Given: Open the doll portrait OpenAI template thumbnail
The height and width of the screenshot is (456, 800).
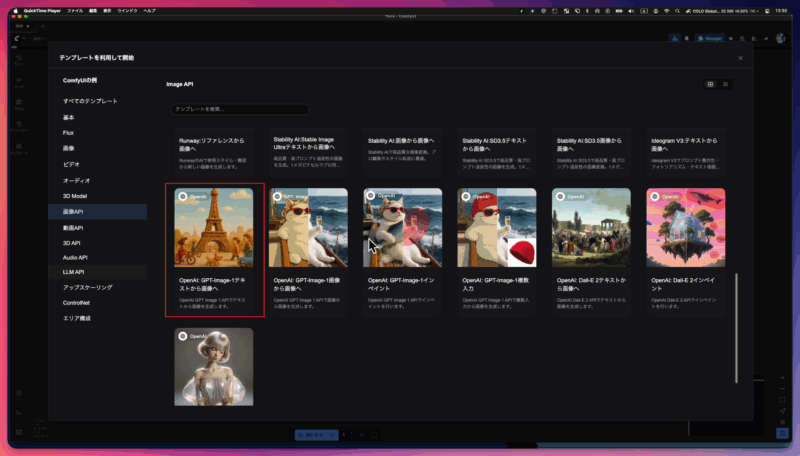Looking at the screenshot, I should (x=214, y=366).
